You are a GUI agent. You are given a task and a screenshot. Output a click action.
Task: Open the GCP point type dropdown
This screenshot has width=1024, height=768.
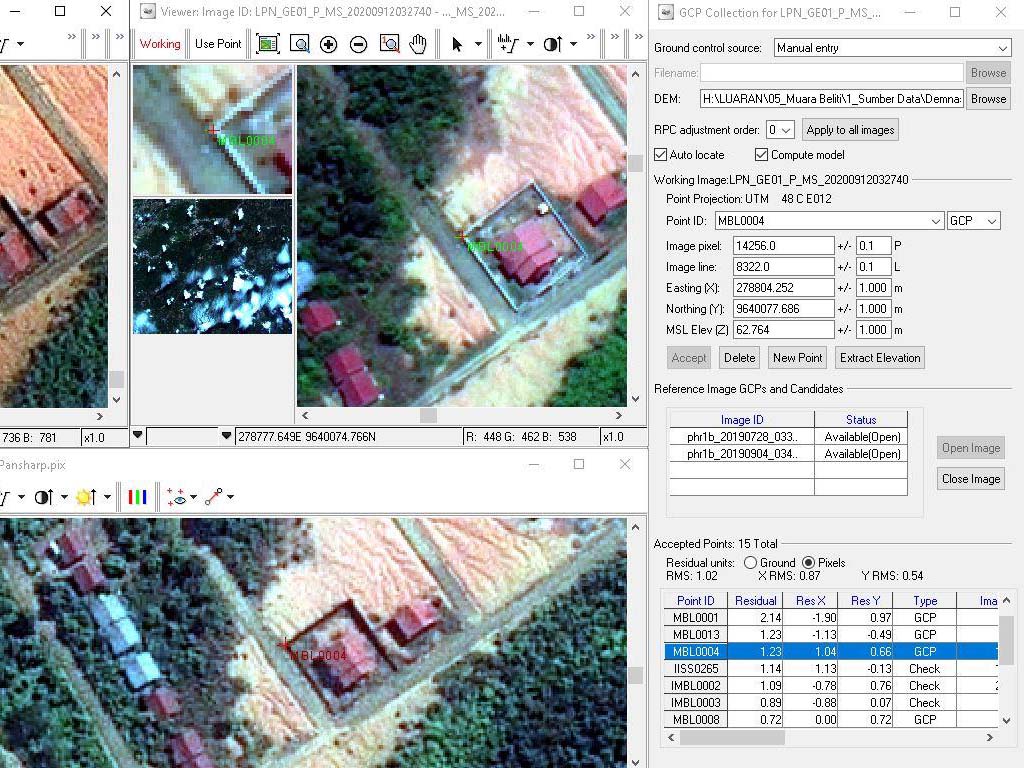pos(973,221)
